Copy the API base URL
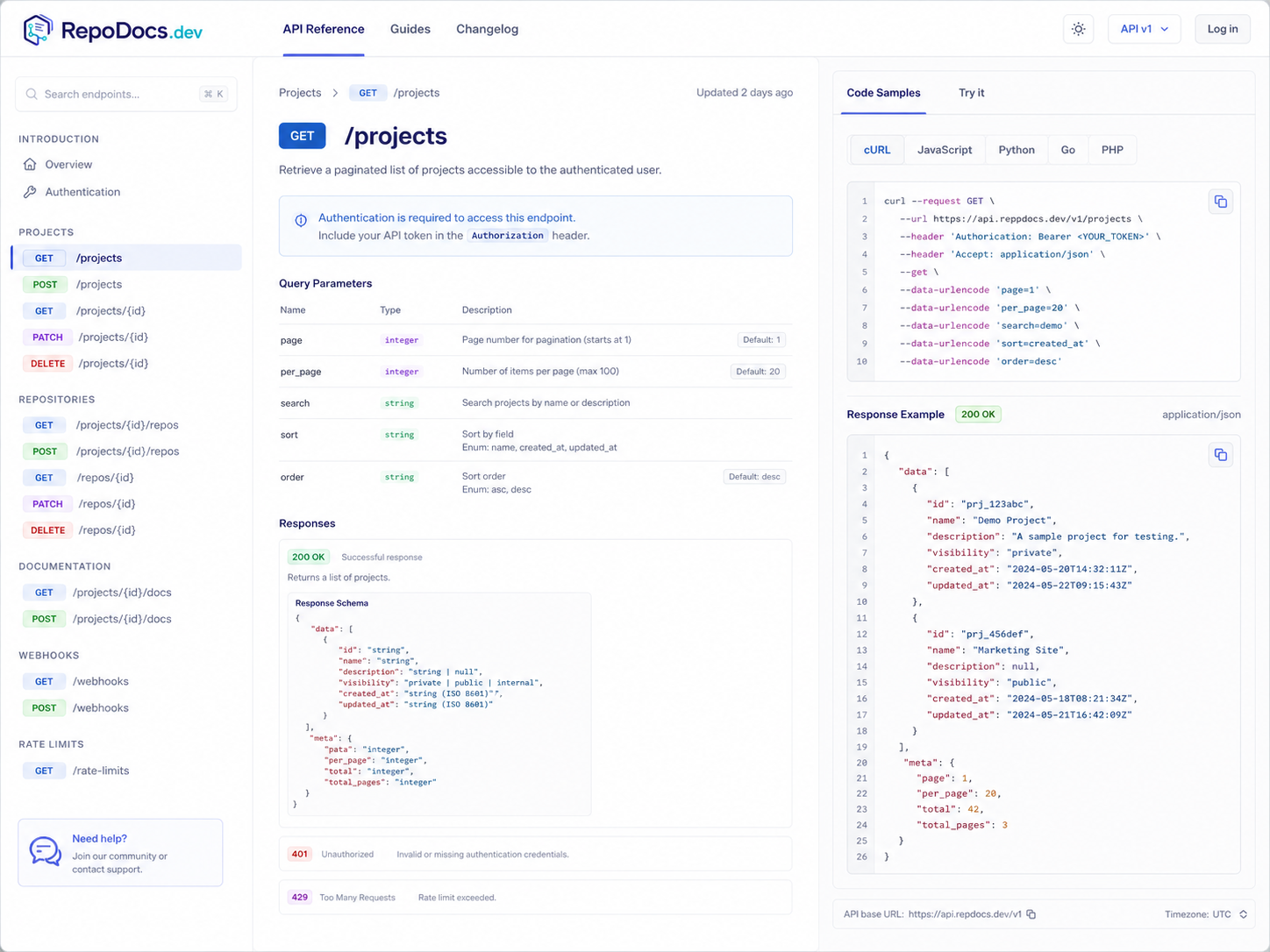1270x952 pixels. pos(1031,914)
